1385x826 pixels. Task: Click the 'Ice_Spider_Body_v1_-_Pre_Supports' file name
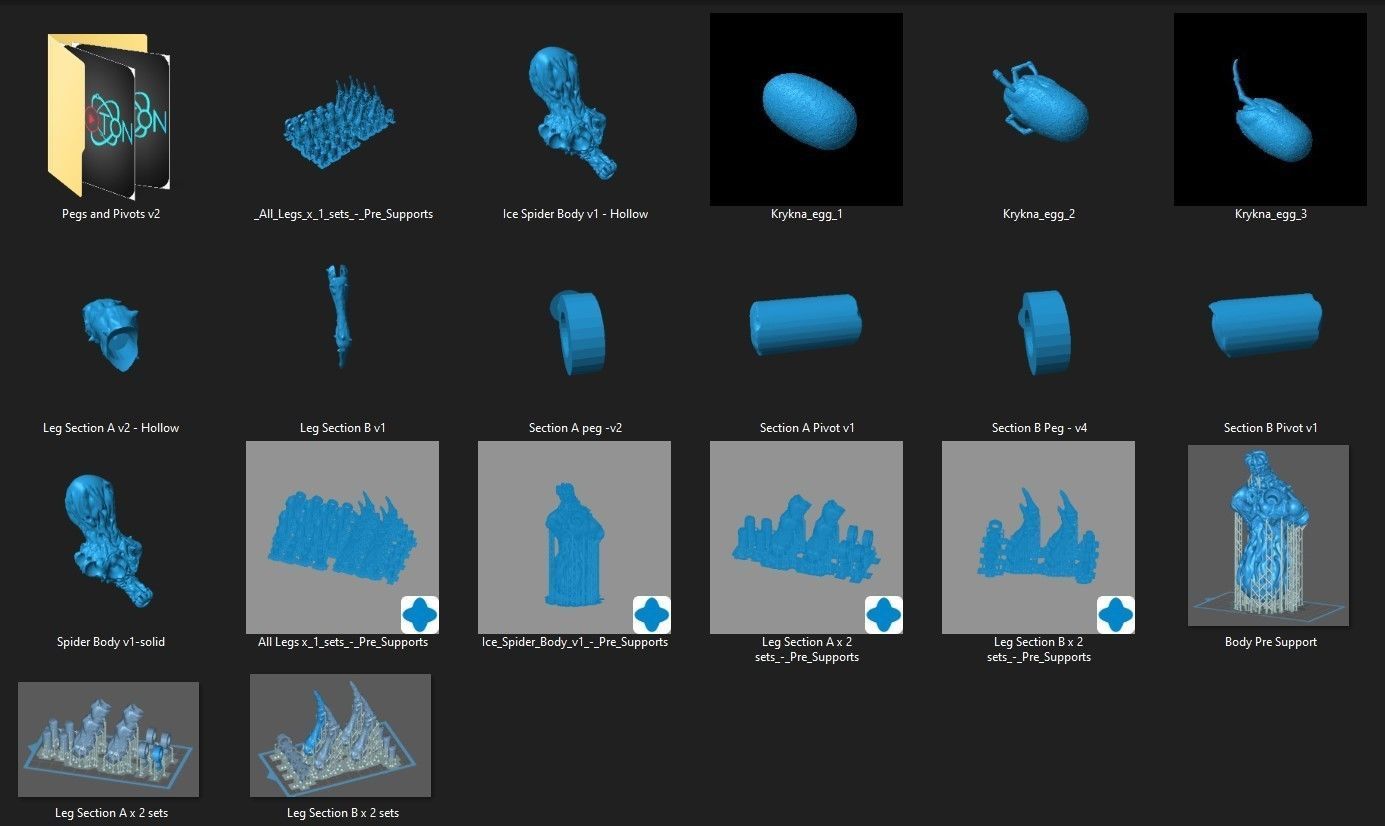tap(575, 642)
